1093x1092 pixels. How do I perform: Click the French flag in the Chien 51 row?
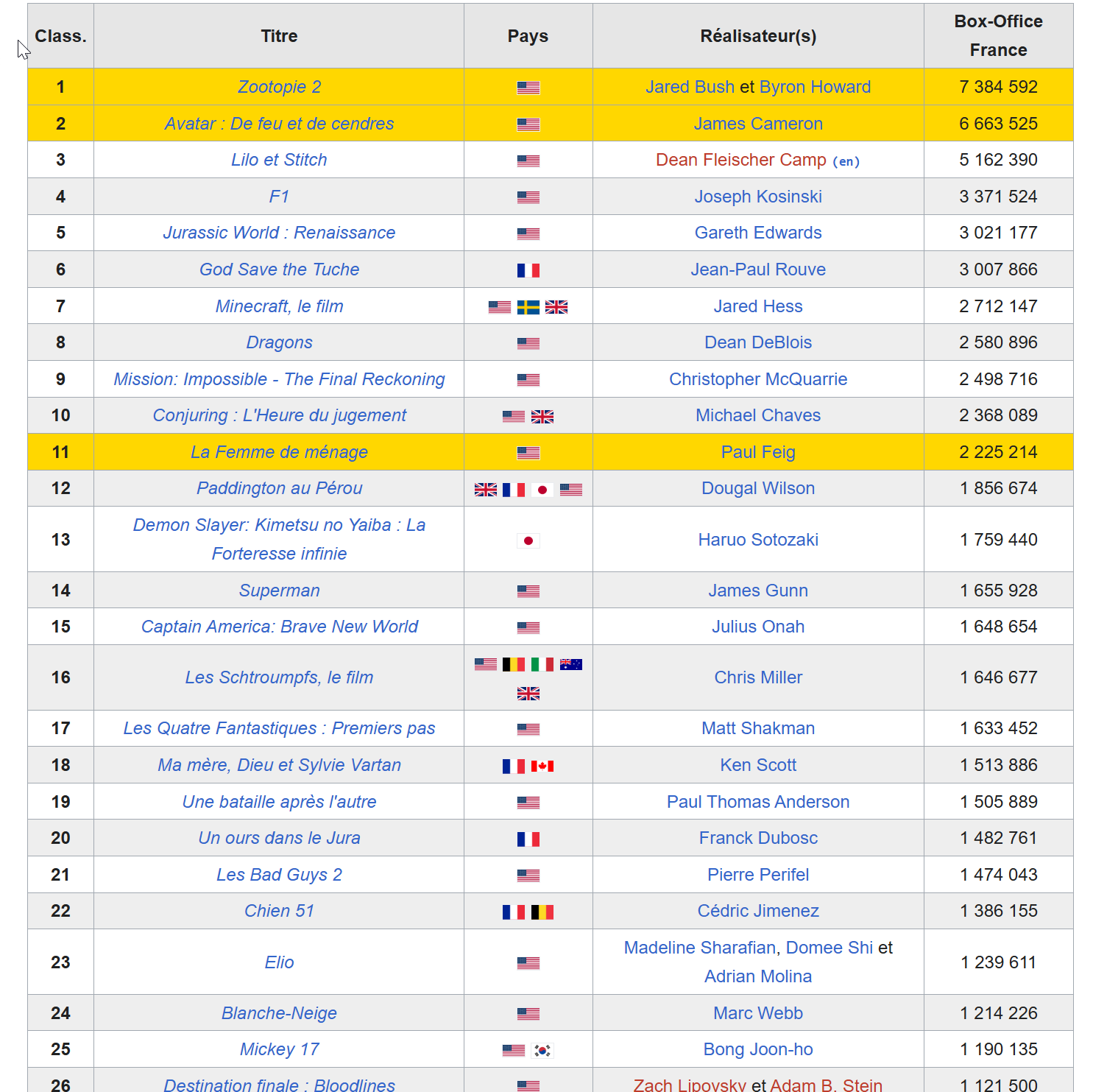[514, 912]
